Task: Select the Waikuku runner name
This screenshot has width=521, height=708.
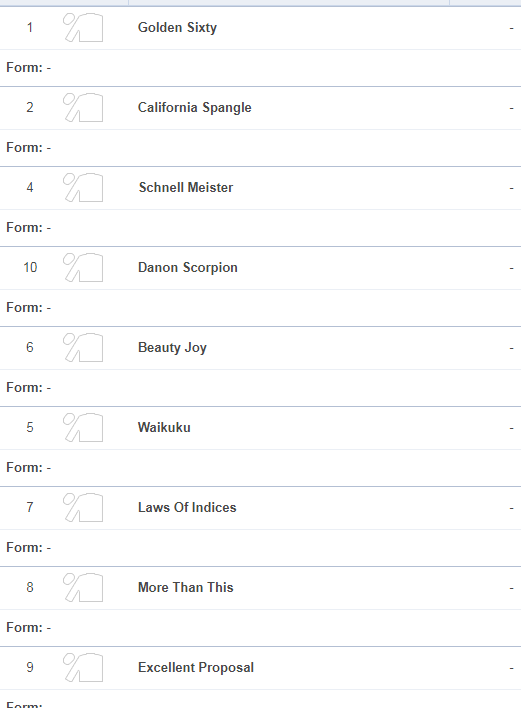Action: click(x=164, y=427)
